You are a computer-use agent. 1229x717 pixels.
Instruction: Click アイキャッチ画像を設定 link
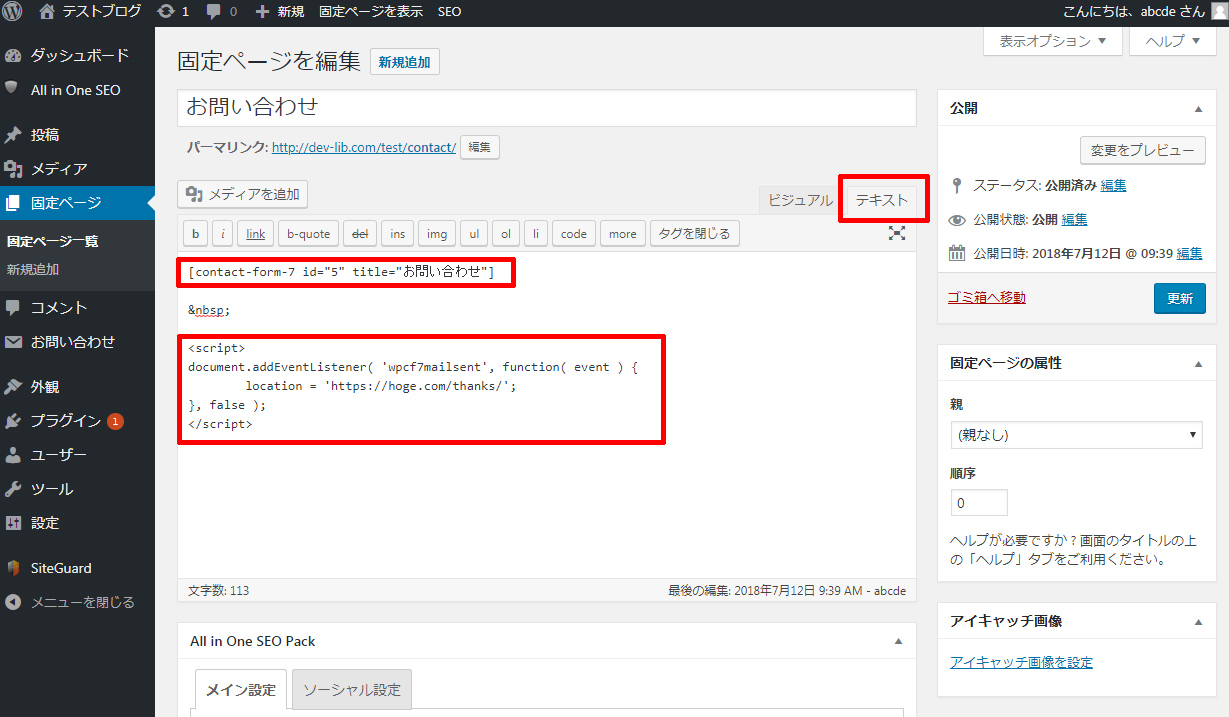[x=1021, y=662]
